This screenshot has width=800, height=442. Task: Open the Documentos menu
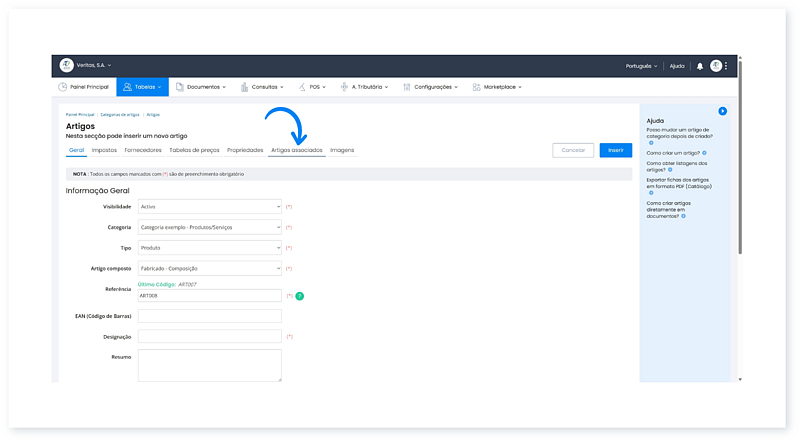204,87
